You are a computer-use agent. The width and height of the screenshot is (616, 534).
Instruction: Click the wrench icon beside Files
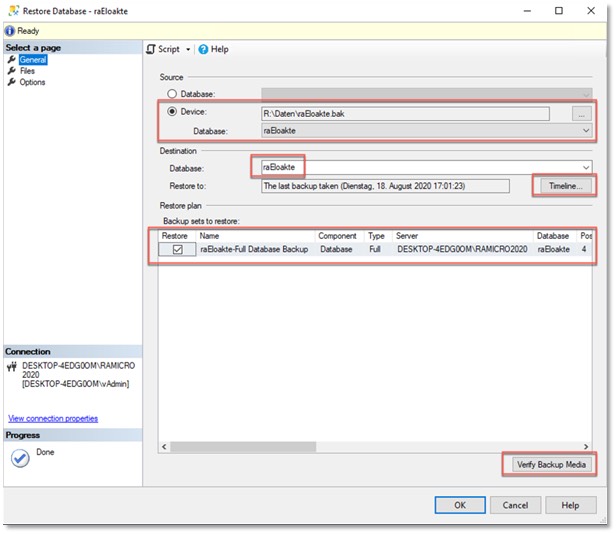click(x=12, y=71)
